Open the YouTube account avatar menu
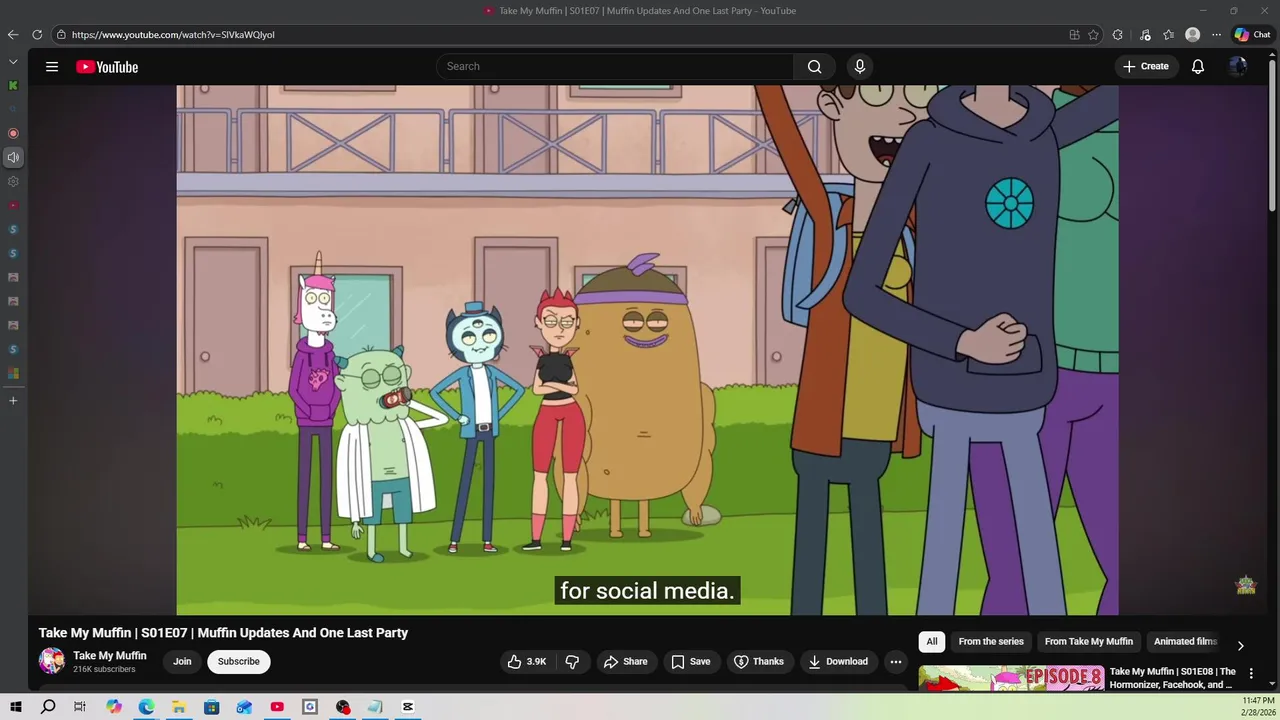 coord(1238,67)
